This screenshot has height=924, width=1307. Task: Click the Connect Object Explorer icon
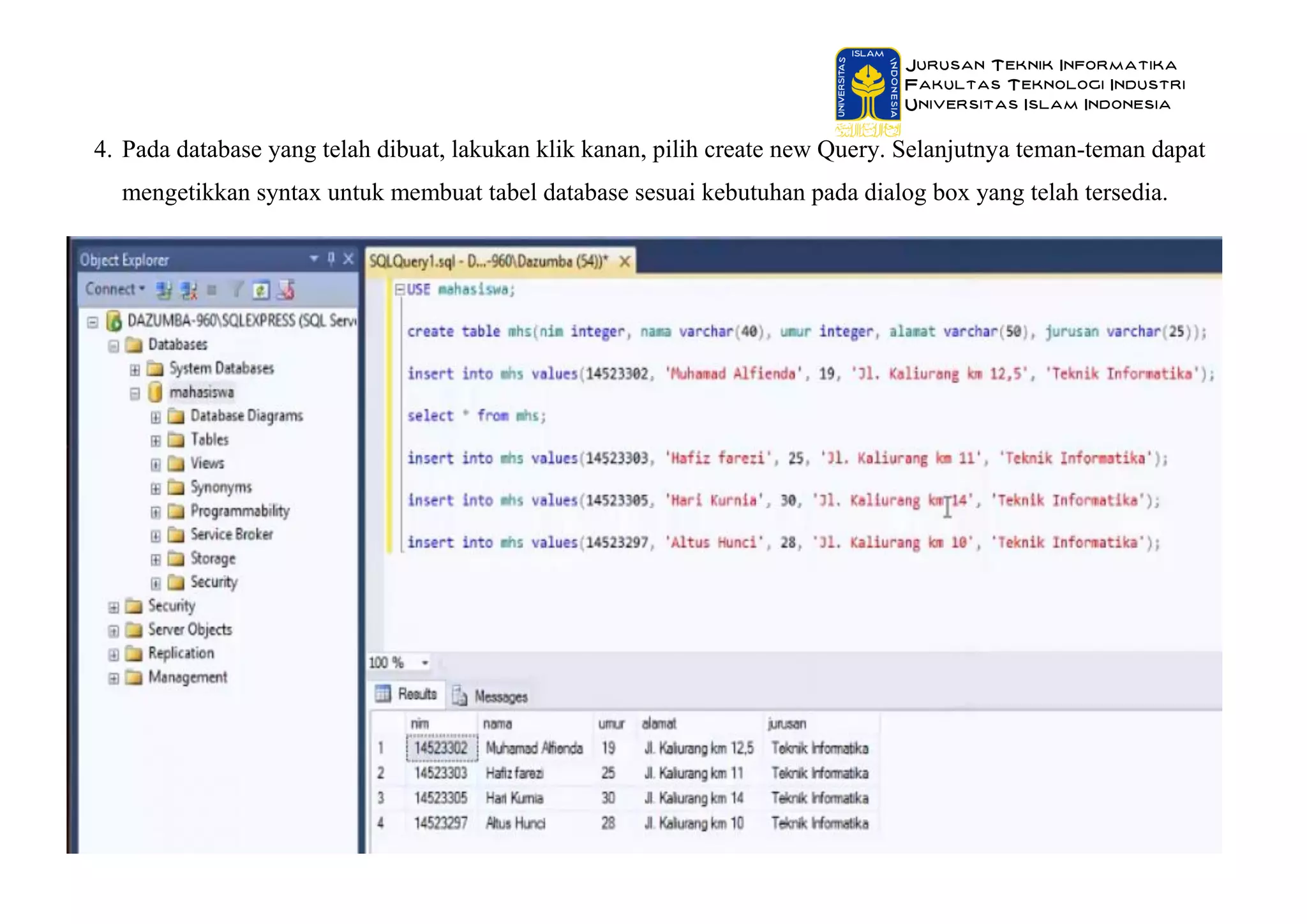[x=164, y=290]
